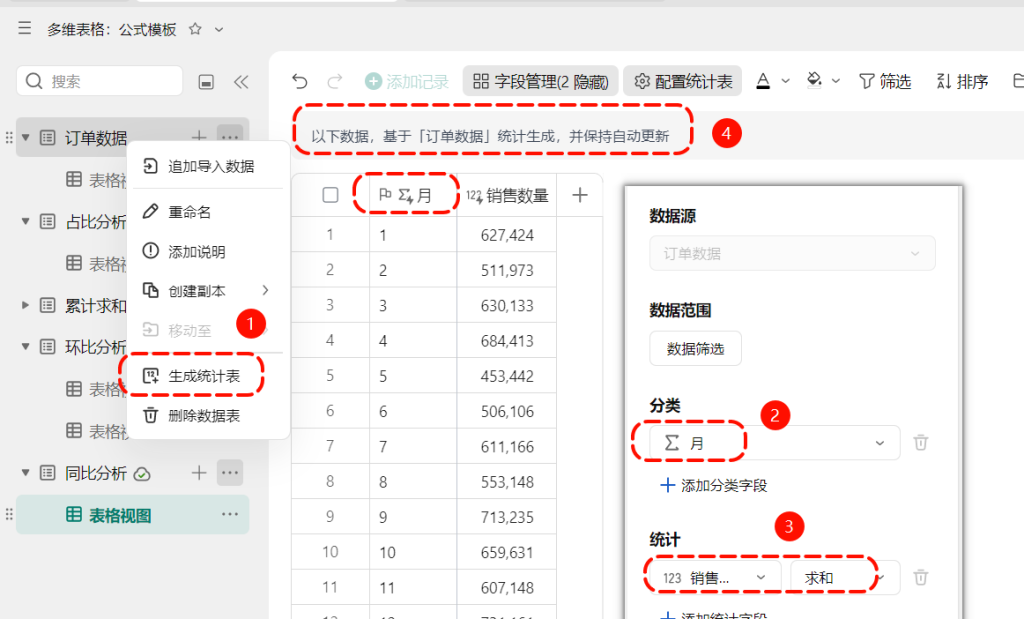Viewport: 1024px width, 619px height.
Task: Click 添加分类字段 link
Action: (714, 485)
